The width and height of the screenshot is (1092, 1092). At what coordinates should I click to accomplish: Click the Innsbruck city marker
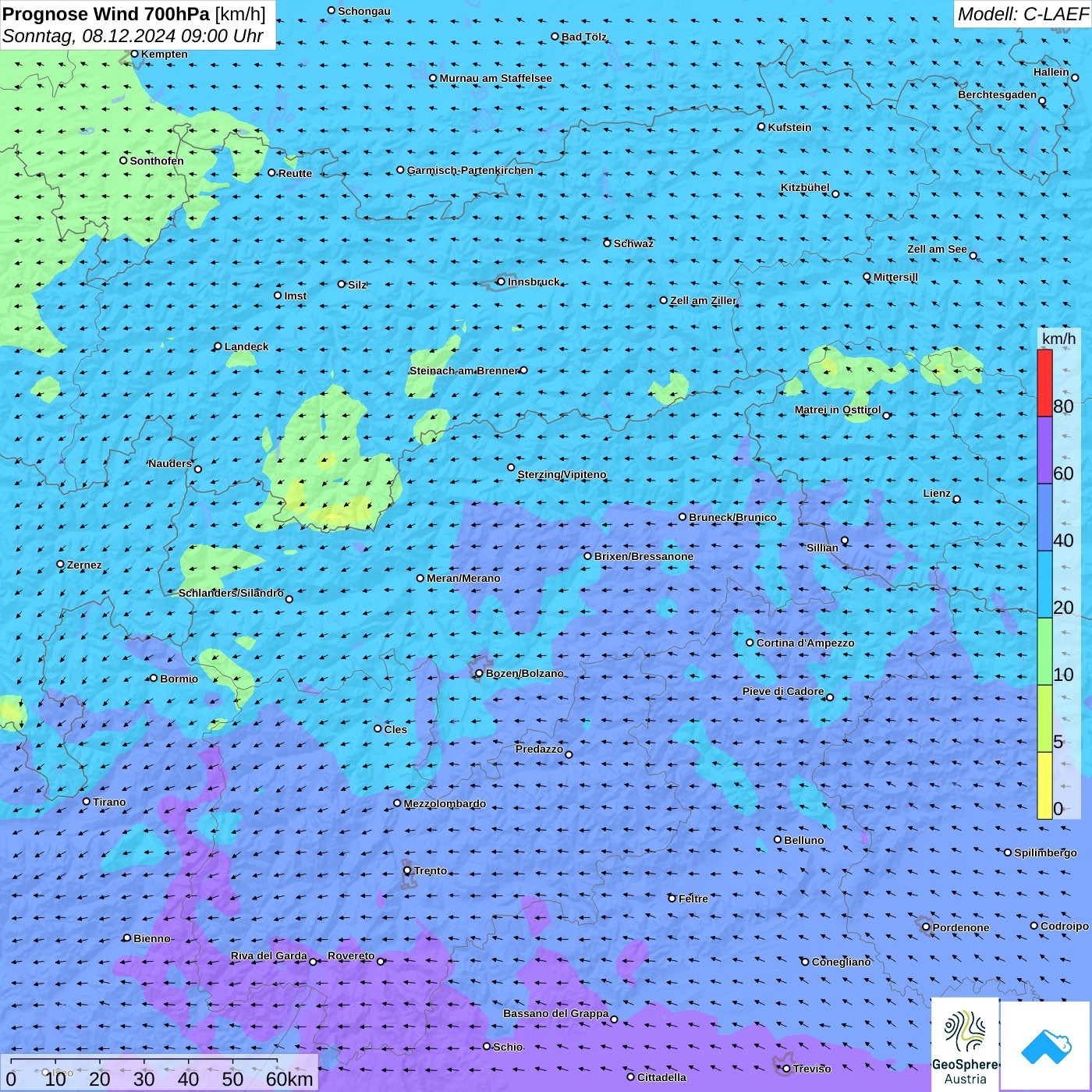click(501, 282)
